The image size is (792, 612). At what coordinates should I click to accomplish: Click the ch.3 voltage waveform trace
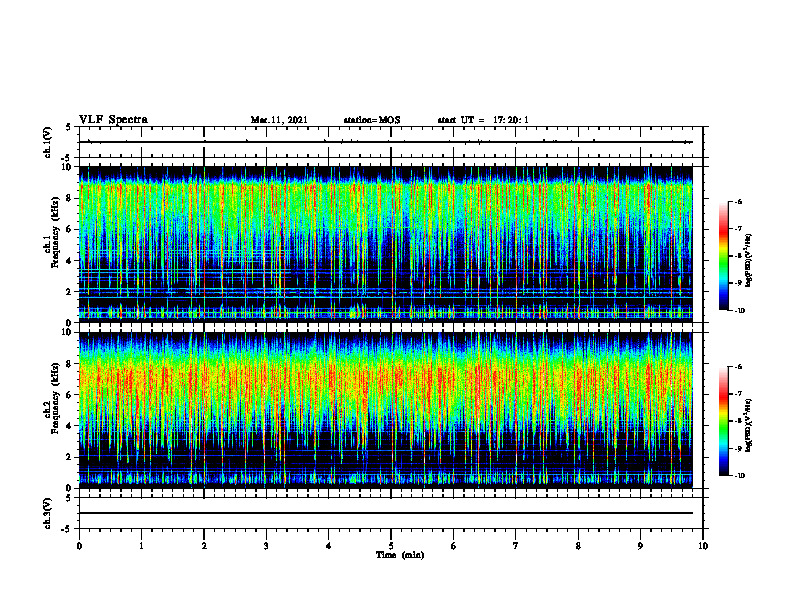[385, 513]
